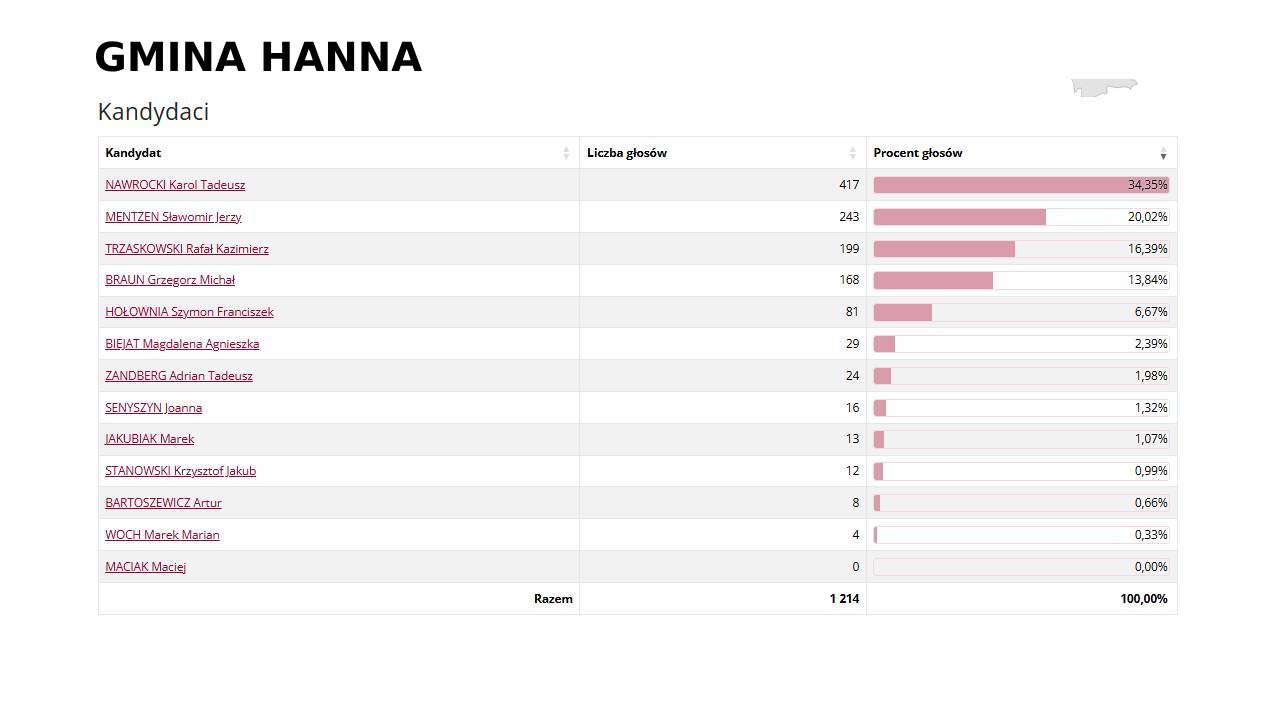This screenshot has height=720, width=1280.
Task: Open BARTOSZEWICZ Artur candidate link
Action: 163,503
